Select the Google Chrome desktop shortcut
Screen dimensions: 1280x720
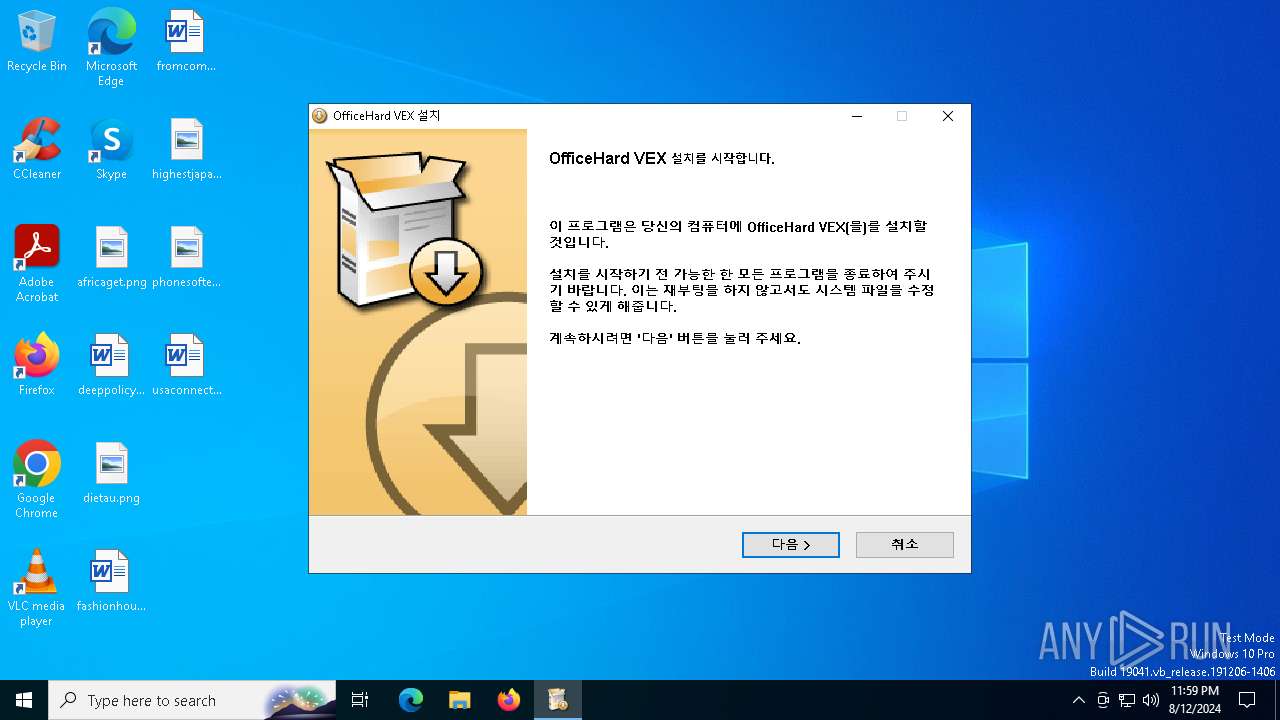pos(37,480)
